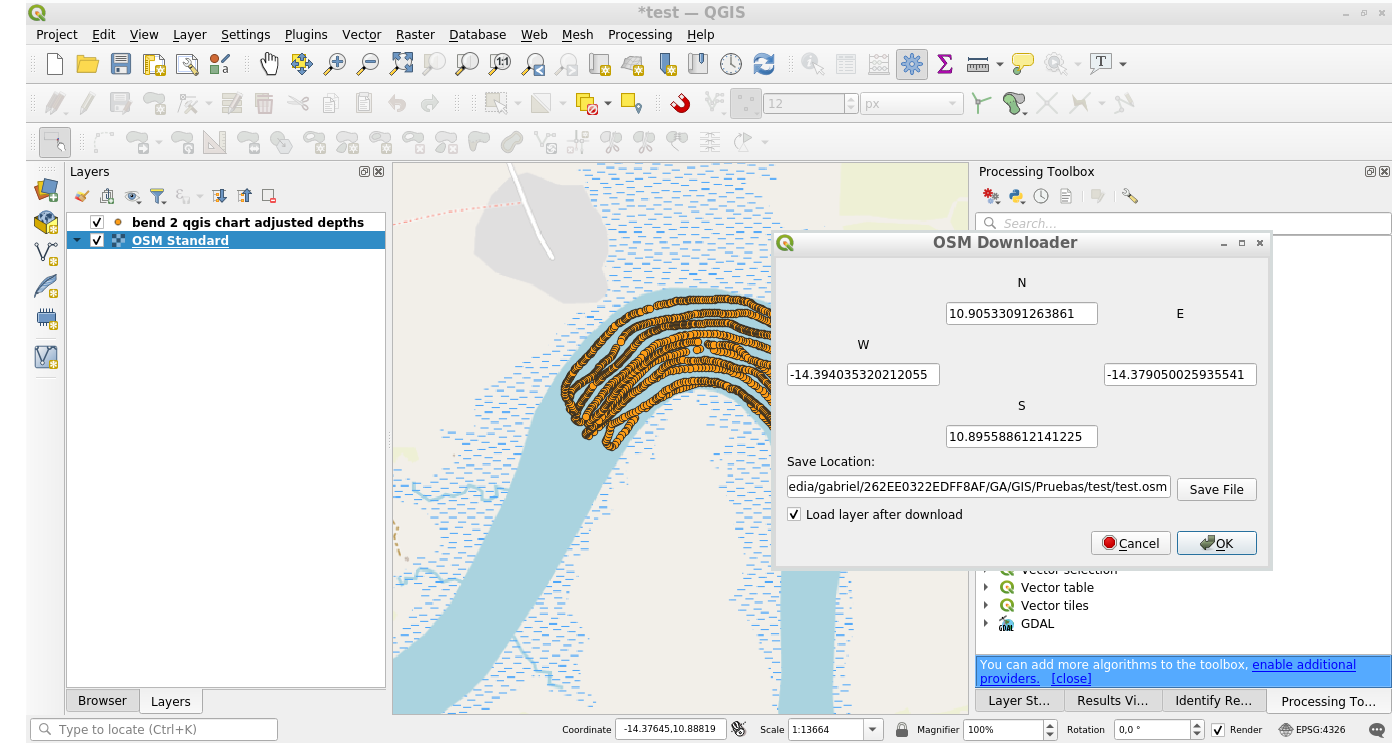
Task: Click New SpatiaLite Layer feather icon
Action: point(46,287)
